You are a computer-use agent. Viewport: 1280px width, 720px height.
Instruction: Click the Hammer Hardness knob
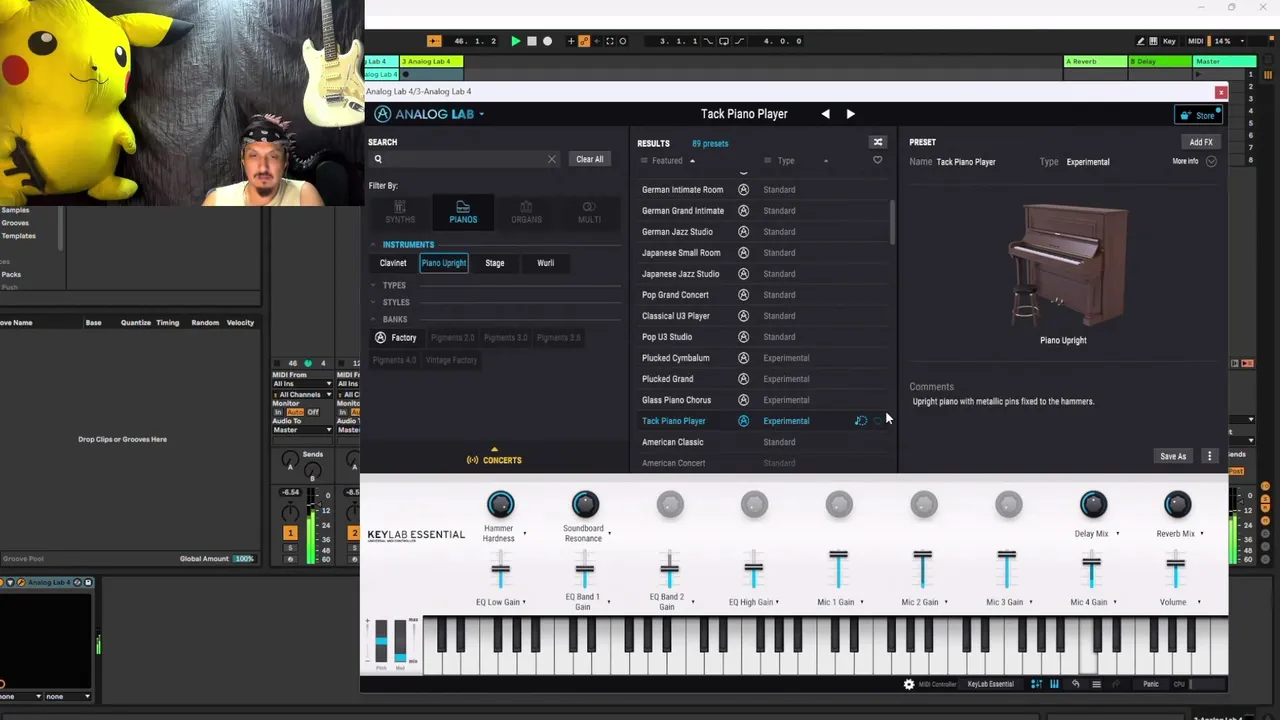coord(500,505)
